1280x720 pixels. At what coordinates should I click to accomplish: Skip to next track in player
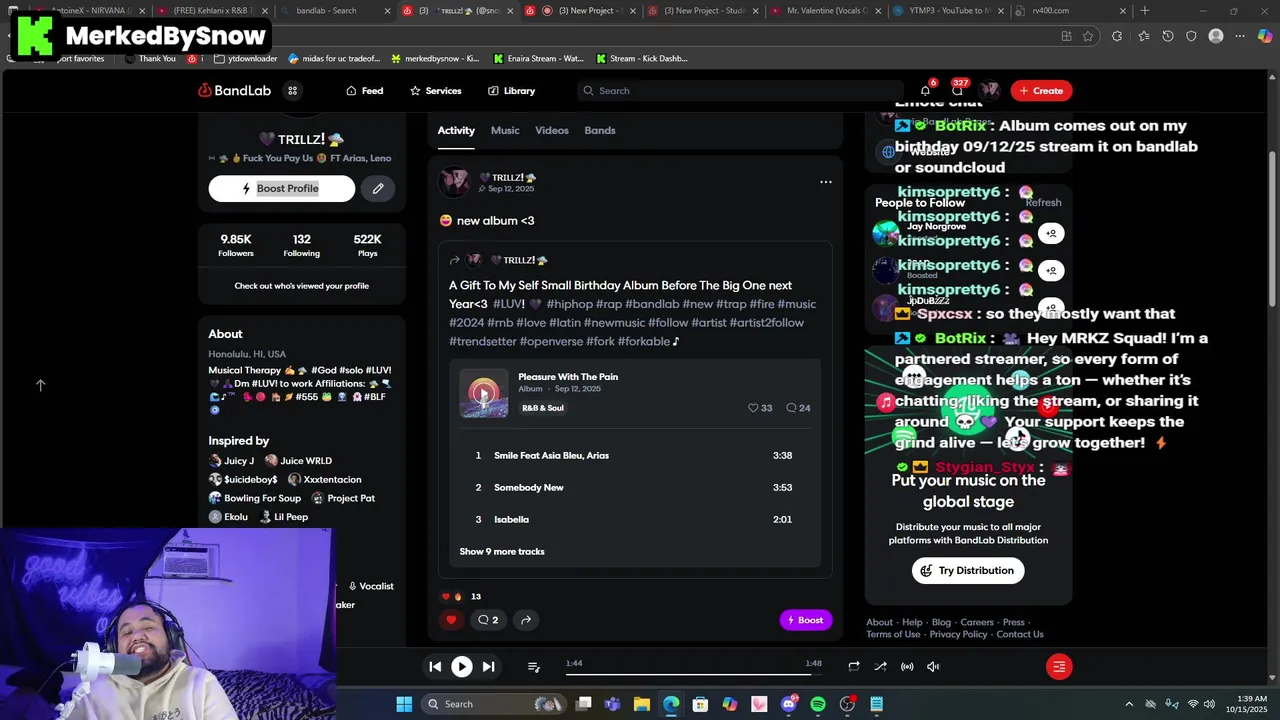click(488, 667)
